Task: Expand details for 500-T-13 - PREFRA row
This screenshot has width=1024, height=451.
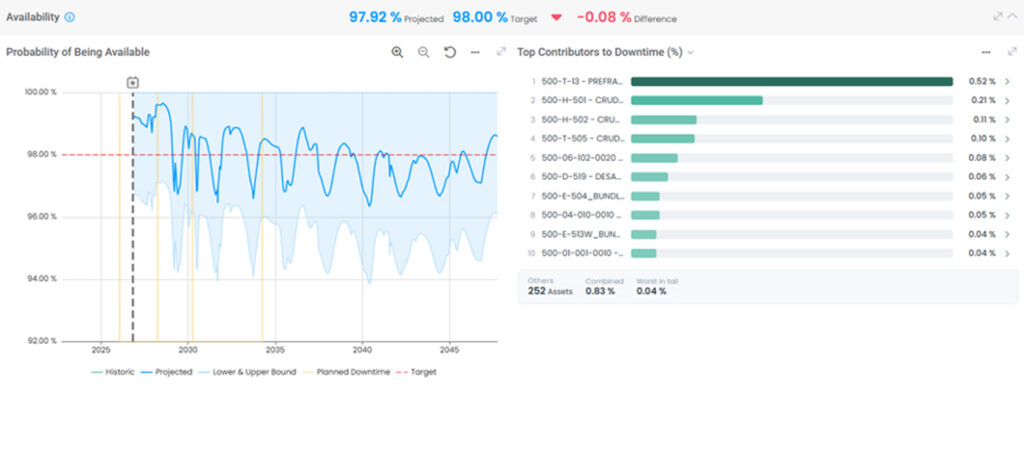Action: click(1008, 82)
